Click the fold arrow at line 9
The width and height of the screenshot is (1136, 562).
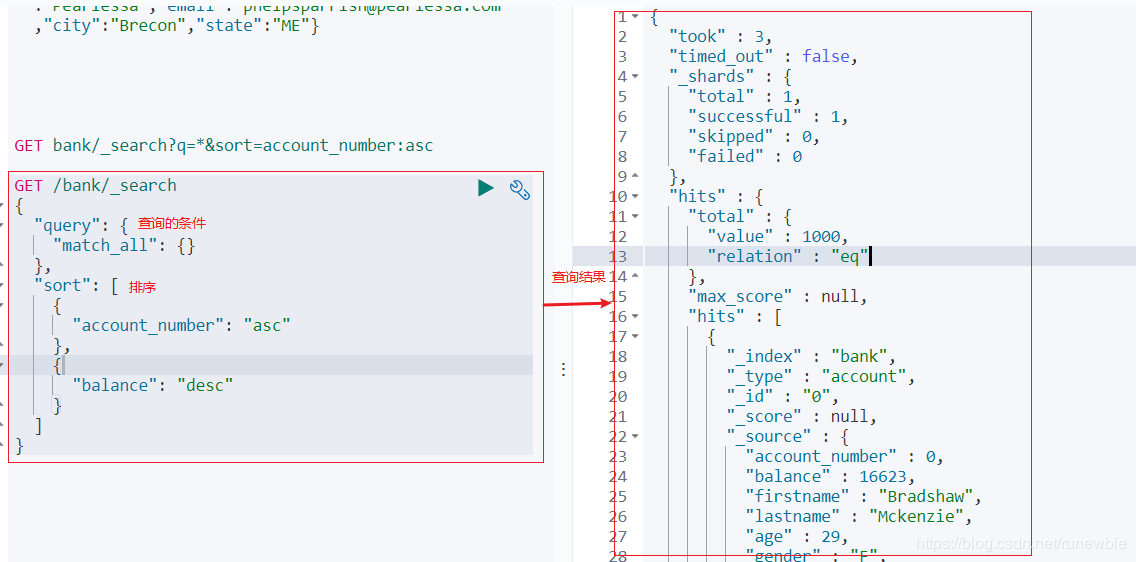click(635, 176)
